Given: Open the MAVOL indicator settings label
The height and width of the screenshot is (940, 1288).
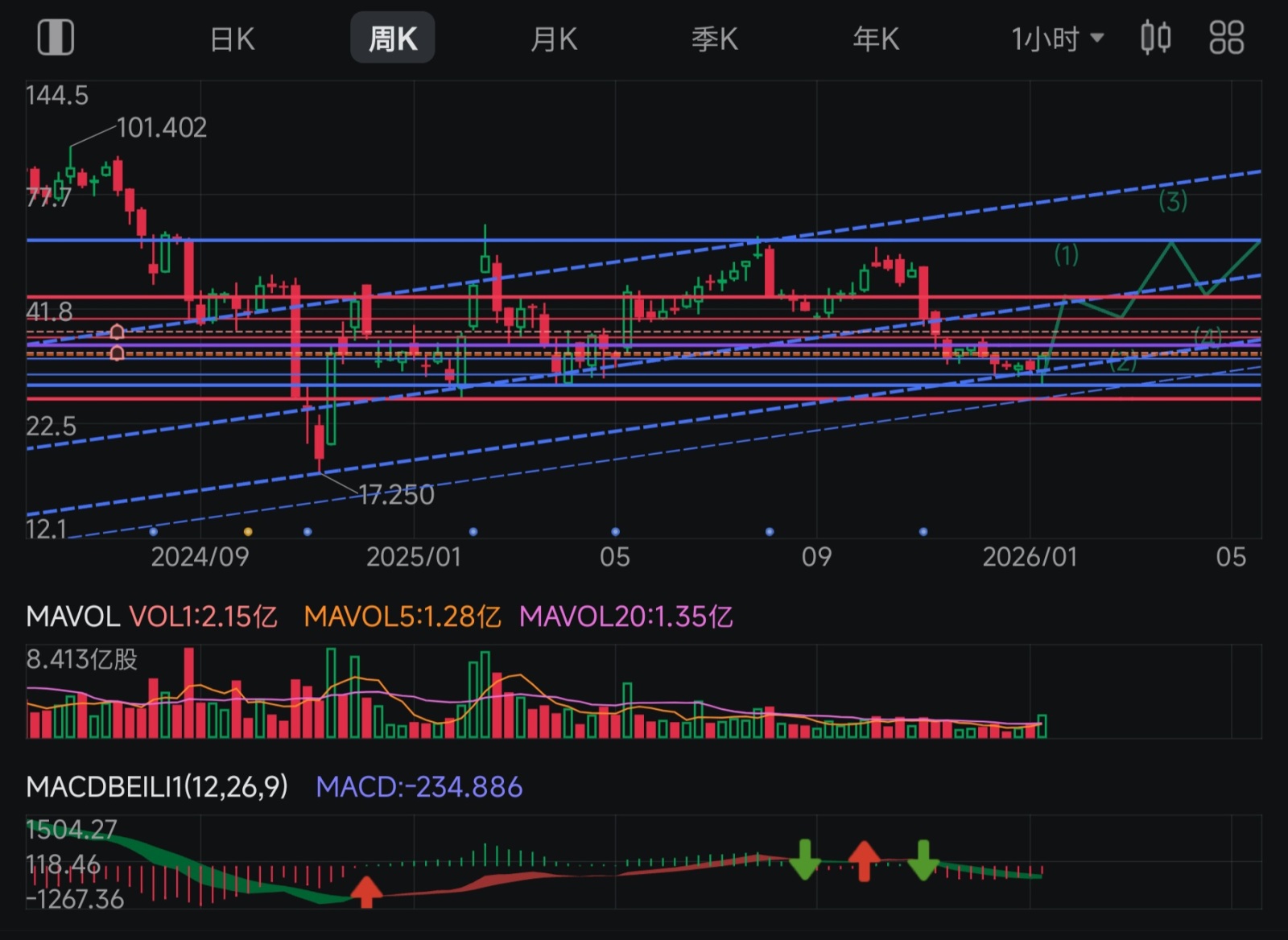Looking at the screenshot, I should (72, 616).
